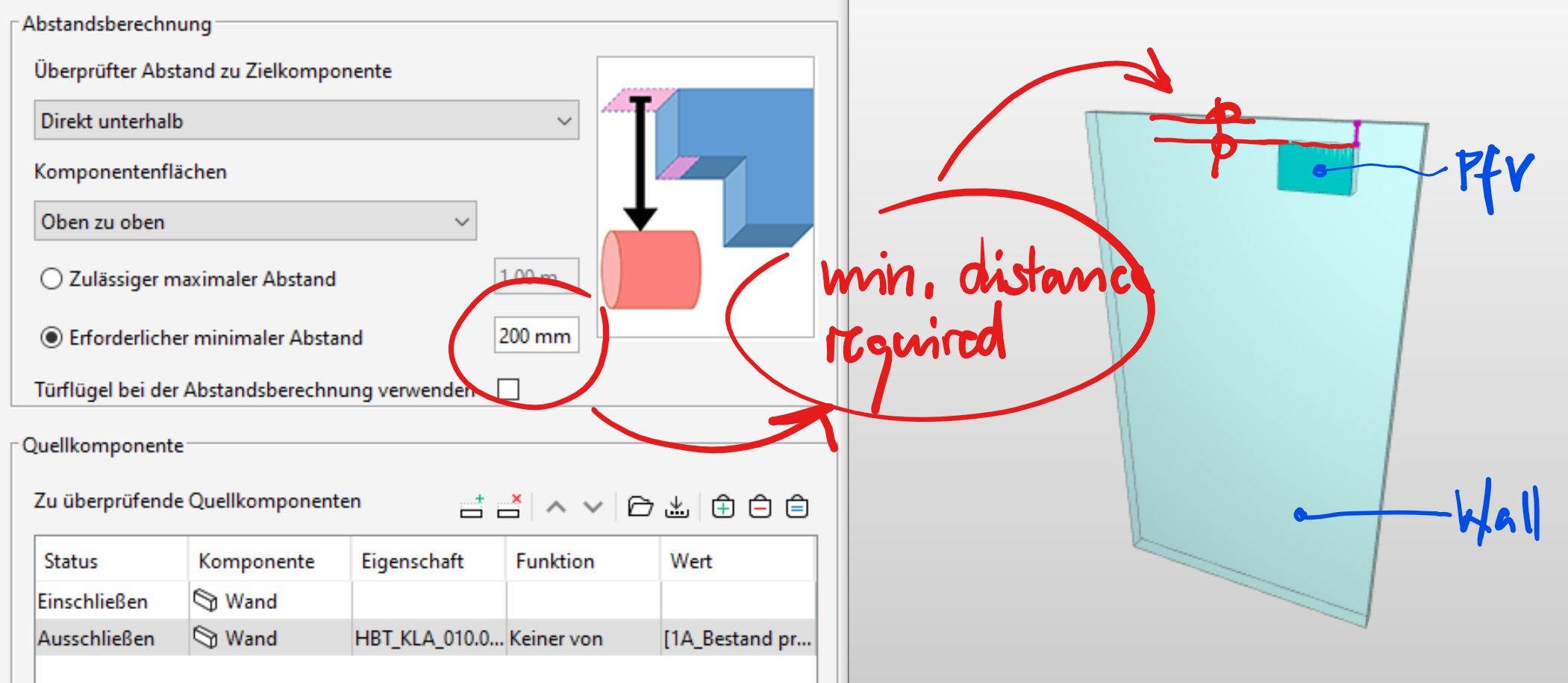Open saved filter with folder icon
The width and height of the screenshot is (1568, 683).
tap(640, 507)
